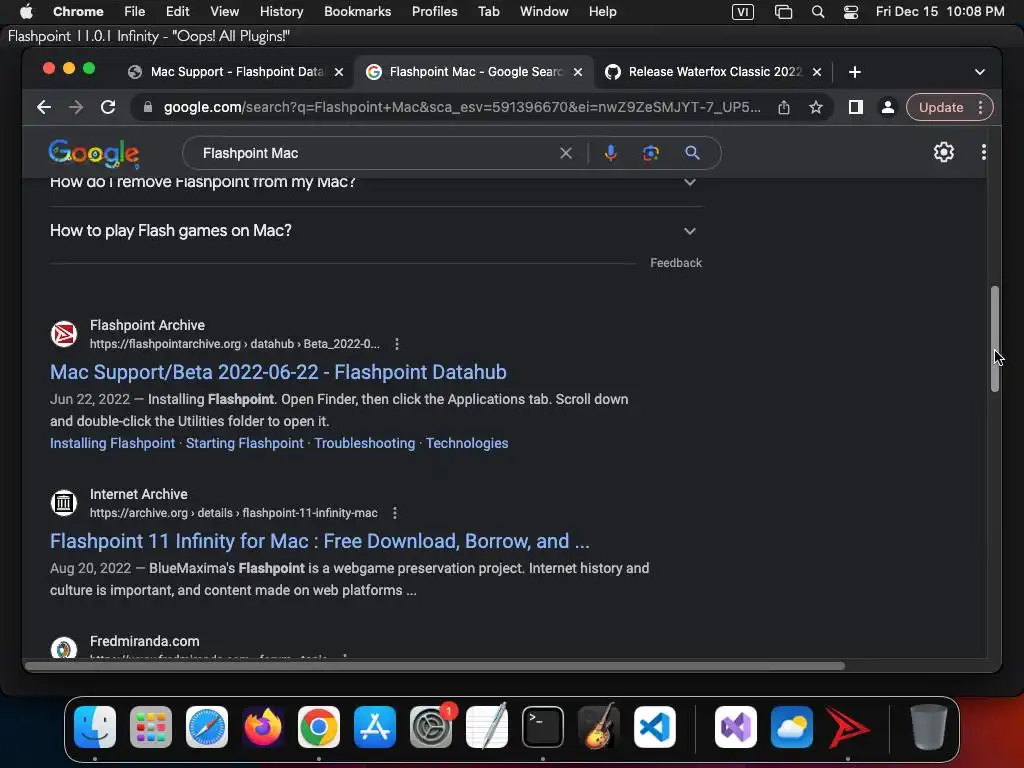Open Terminal from the Dock
Viewport: 1024px width, 768px height.
(x=543, y=727)
